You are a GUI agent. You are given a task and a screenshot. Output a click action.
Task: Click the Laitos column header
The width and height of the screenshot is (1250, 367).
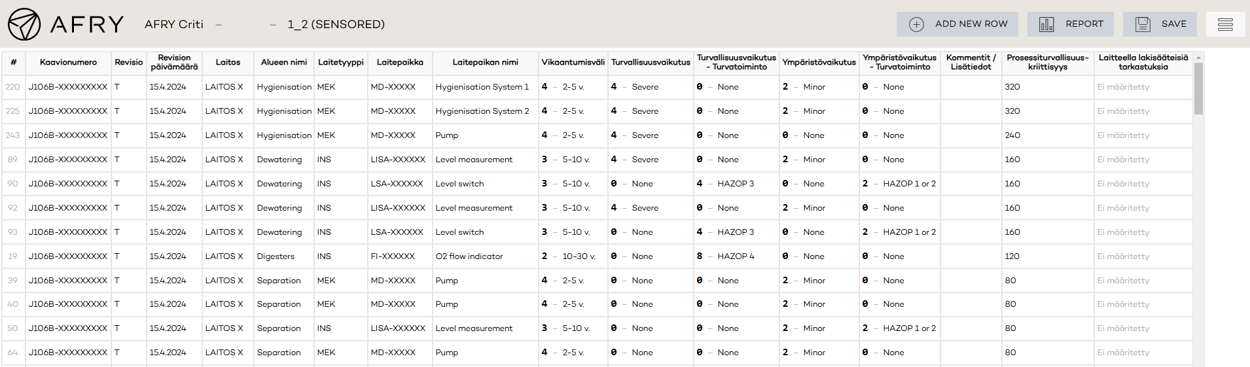pos(228,62)
